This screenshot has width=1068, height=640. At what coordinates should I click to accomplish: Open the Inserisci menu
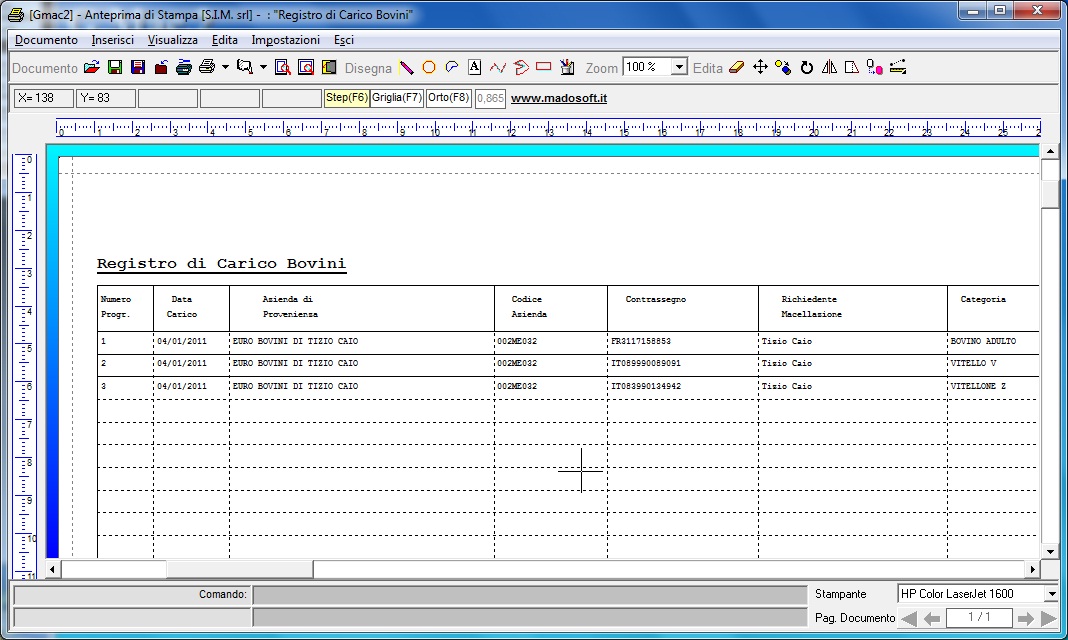click(x=112, y=40)
